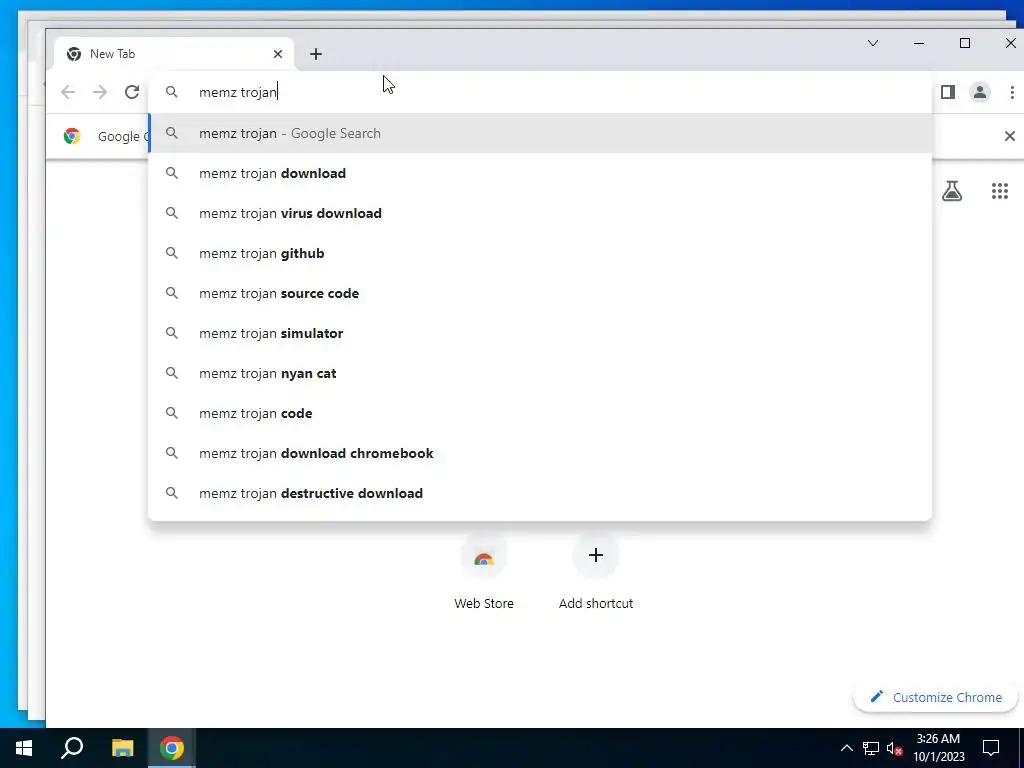Click the browser forward arrow

click(100, 92)
